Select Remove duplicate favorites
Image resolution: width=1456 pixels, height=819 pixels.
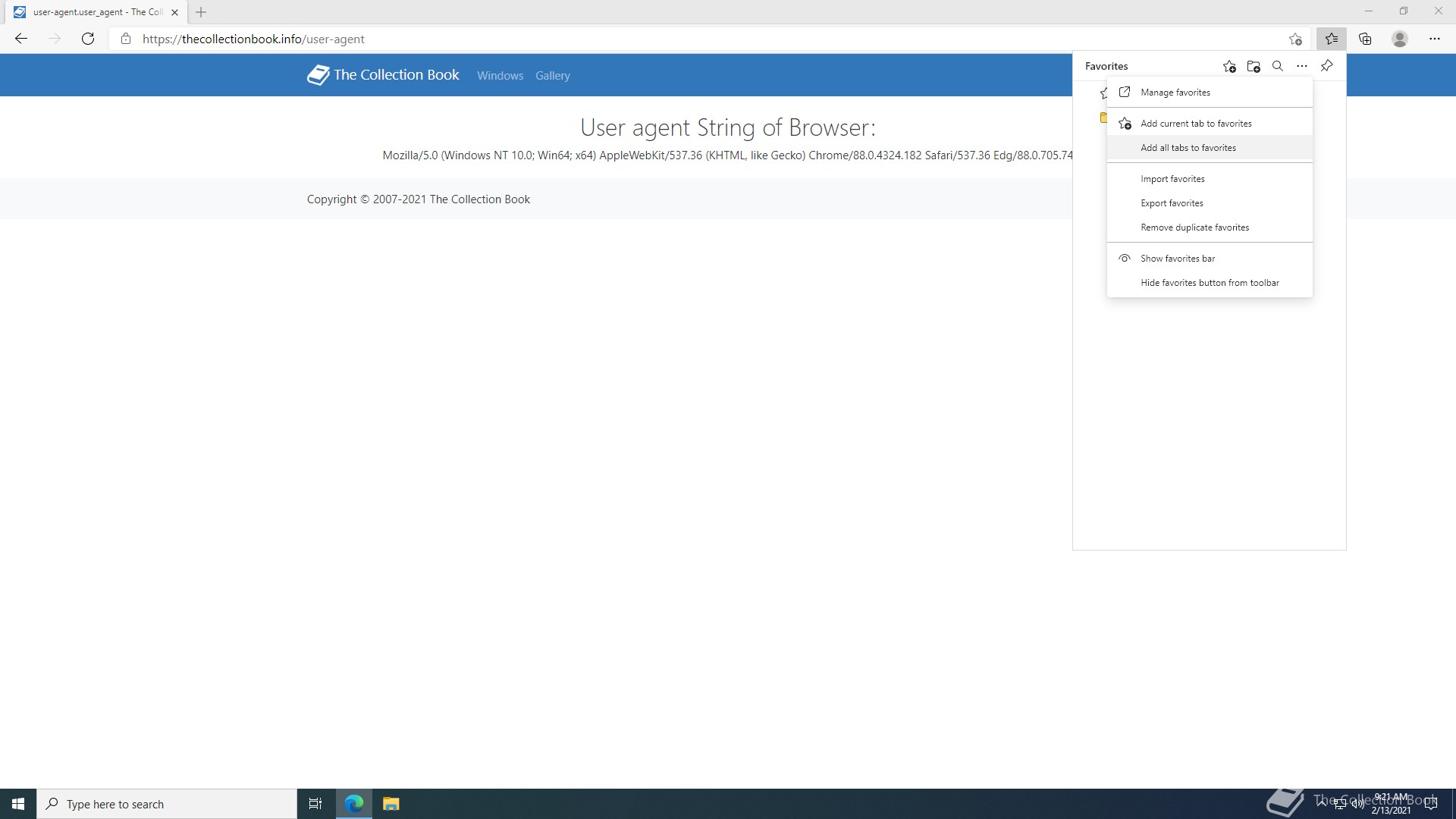point(1210,227)
